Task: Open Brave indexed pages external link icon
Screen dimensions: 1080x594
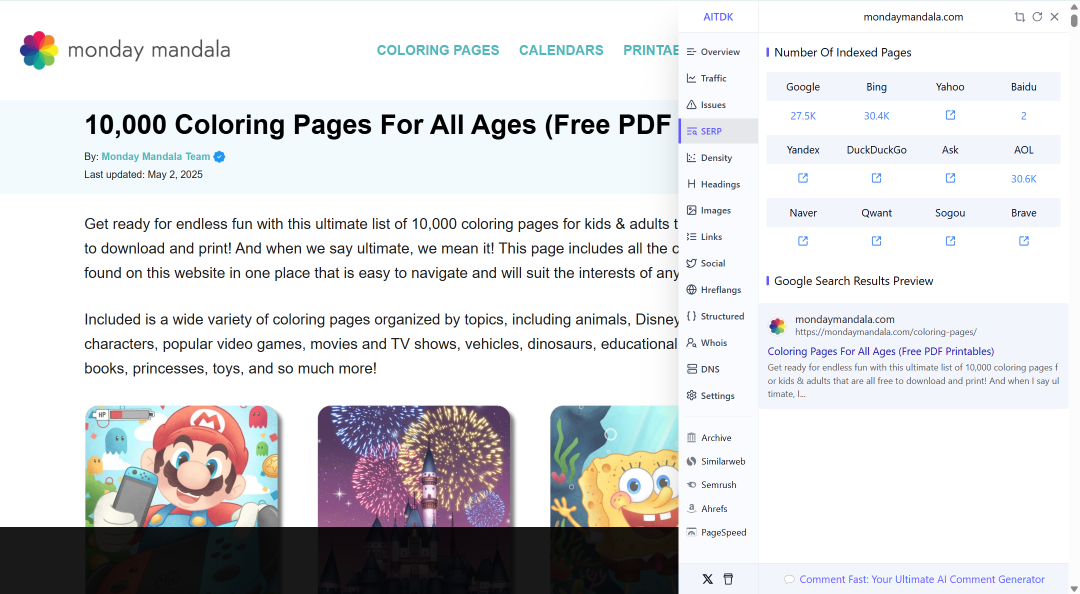Action: click(1024, 240)
